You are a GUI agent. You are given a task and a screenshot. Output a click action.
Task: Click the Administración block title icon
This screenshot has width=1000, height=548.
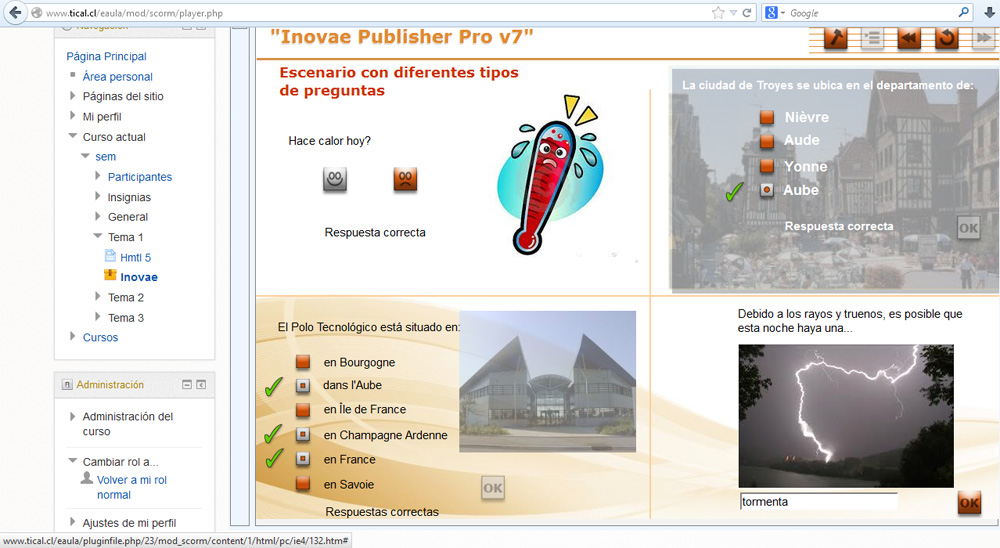click(x=67, y=385)
